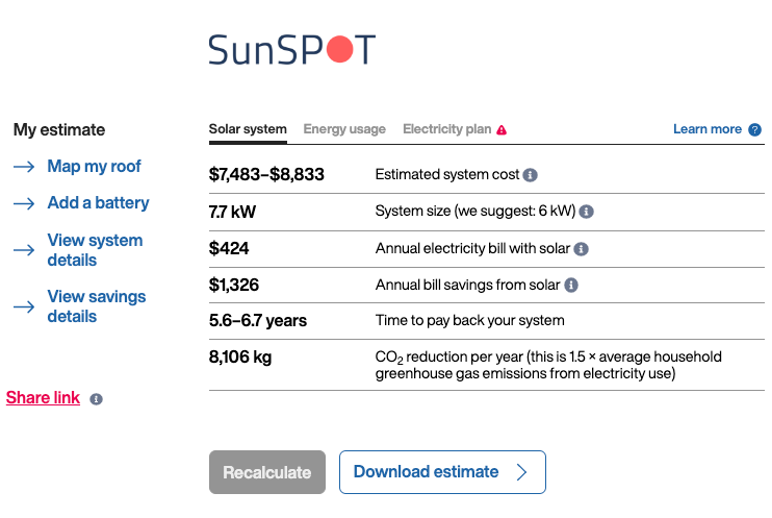Click the Time to pay back your system label
Viewport: 772px width, 518px height.
470,321
